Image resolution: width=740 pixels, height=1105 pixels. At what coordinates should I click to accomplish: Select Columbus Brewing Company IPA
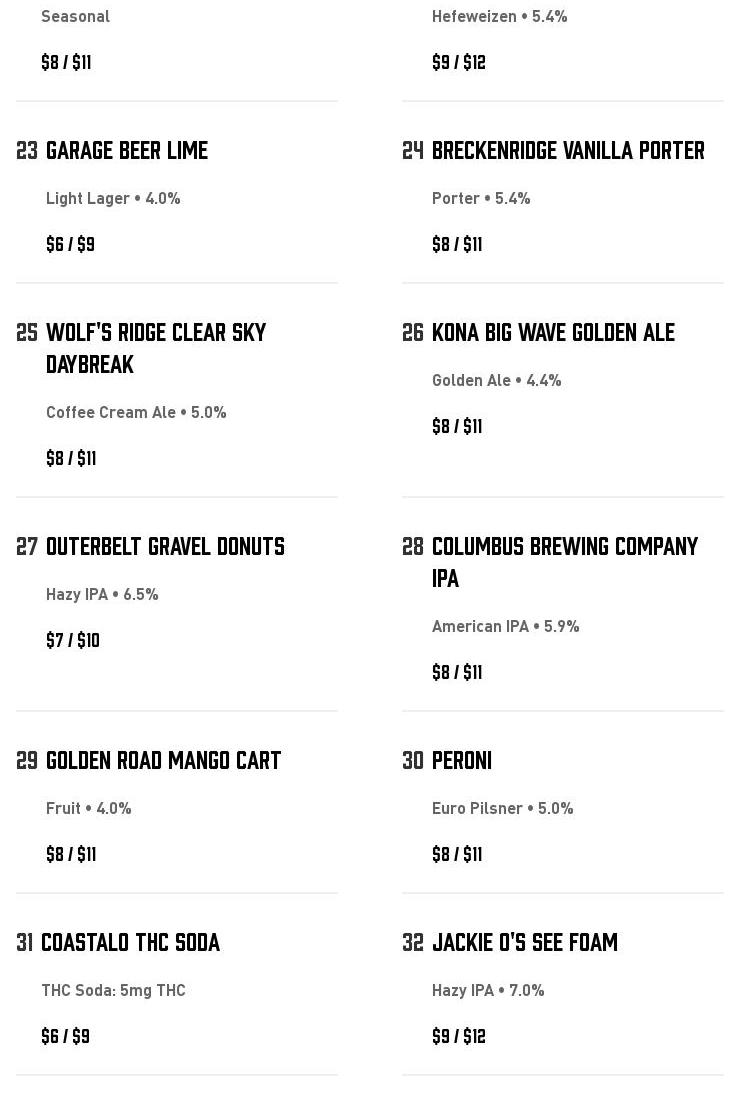564,561
